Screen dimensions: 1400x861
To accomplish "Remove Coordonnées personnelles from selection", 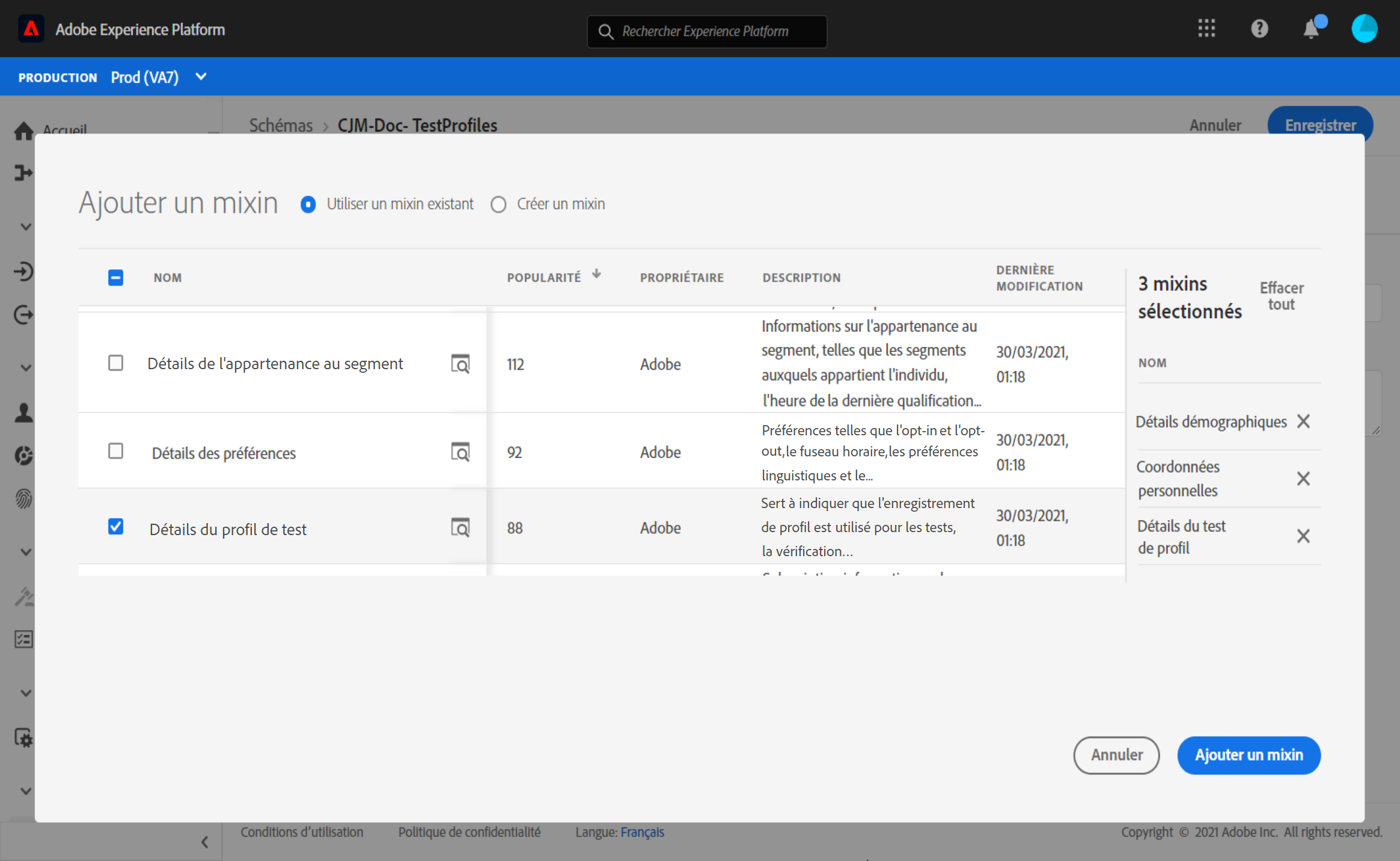I will 1303,479.
